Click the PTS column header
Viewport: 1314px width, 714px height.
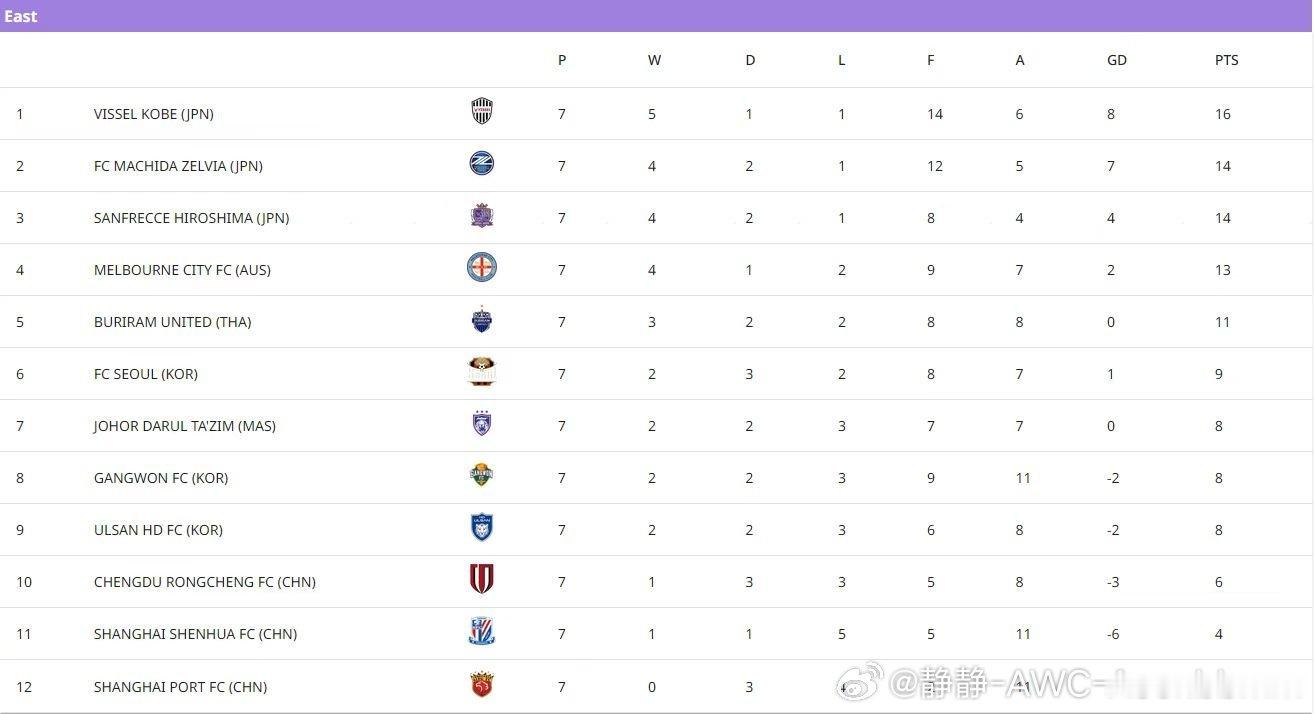pos(1226,60)
